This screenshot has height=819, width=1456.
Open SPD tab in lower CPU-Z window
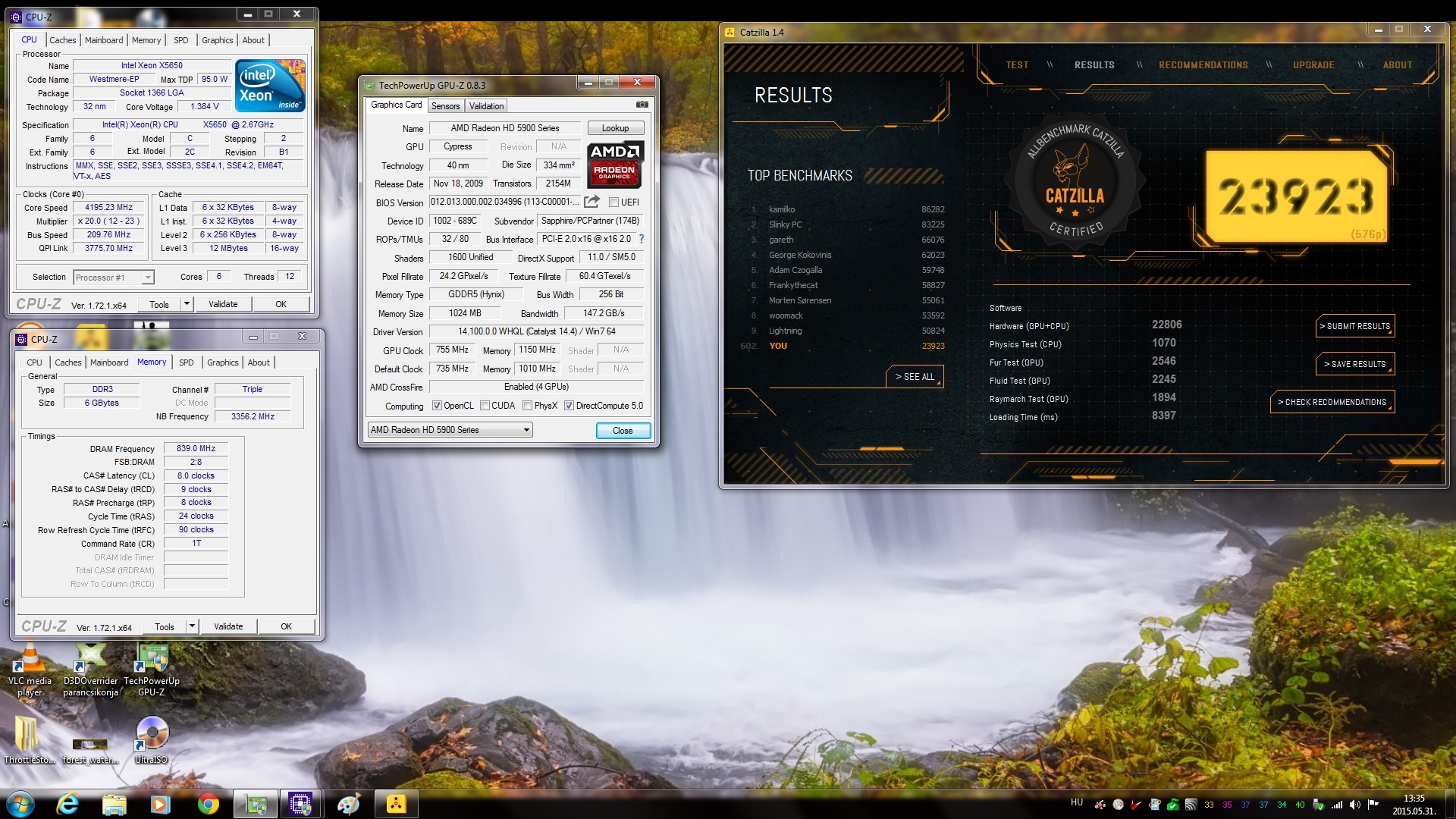pyautogui.click(x=187, y=362)
